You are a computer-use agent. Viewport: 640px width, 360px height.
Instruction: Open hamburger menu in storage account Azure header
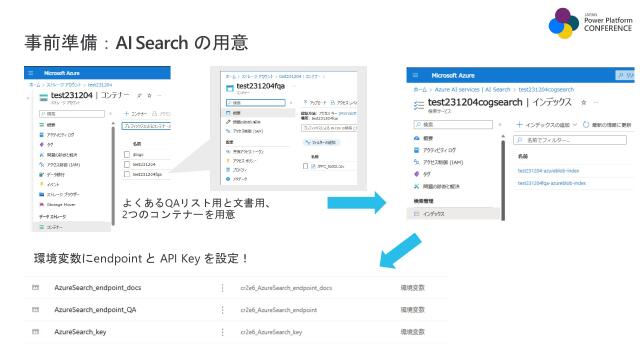pyautogui.click(x=31, y=73)
